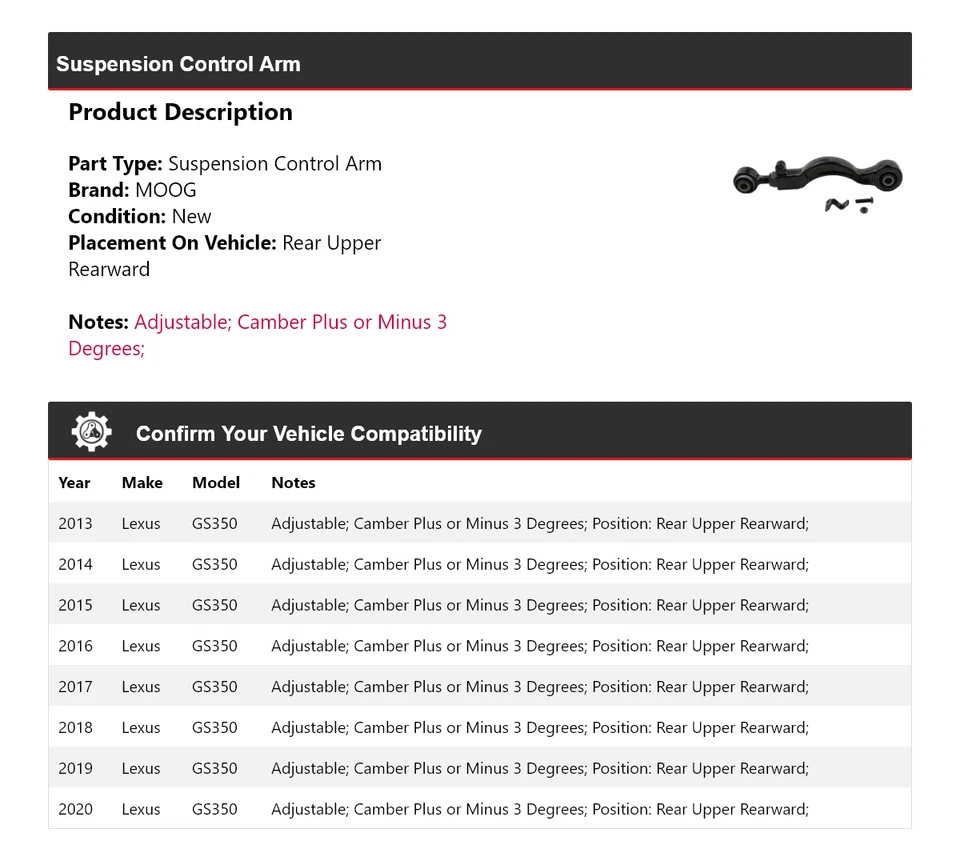960x861 pixels.
Task: Click the Model column header
Action: 216,482
